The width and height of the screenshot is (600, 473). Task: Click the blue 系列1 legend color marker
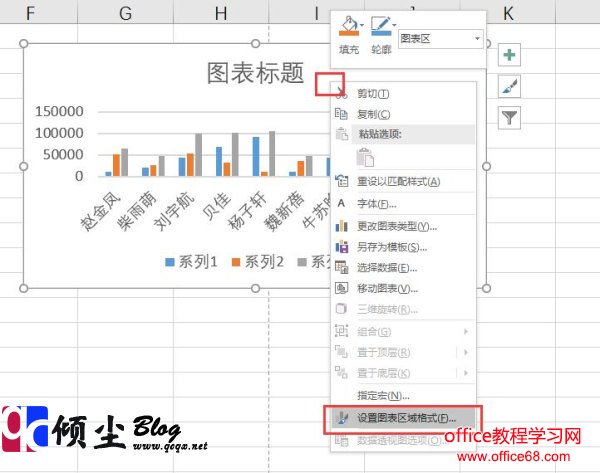(x=170, y=263)
